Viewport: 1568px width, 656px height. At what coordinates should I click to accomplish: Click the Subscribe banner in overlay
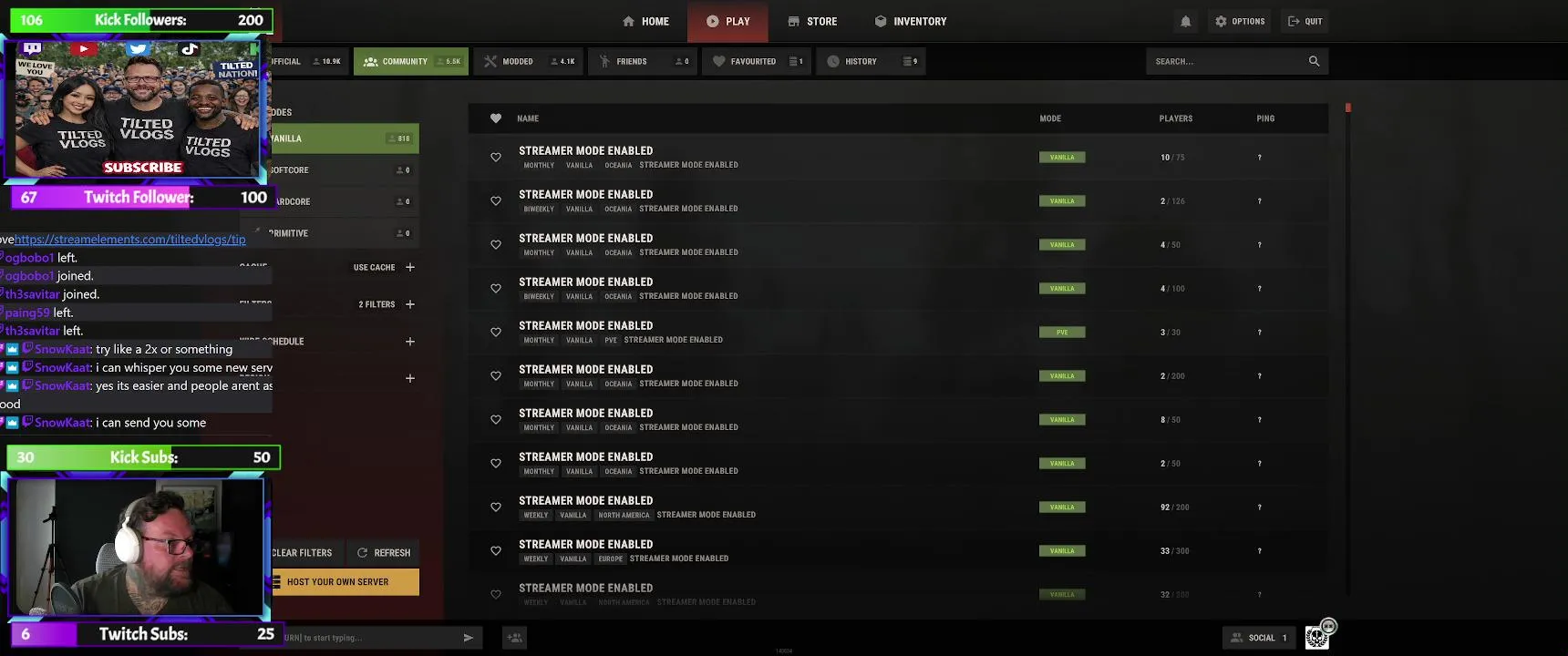(x=142, y=168)
